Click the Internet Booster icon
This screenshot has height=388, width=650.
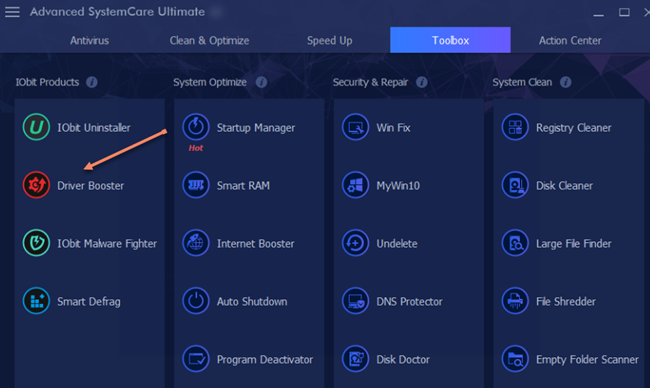click(196, 243)
